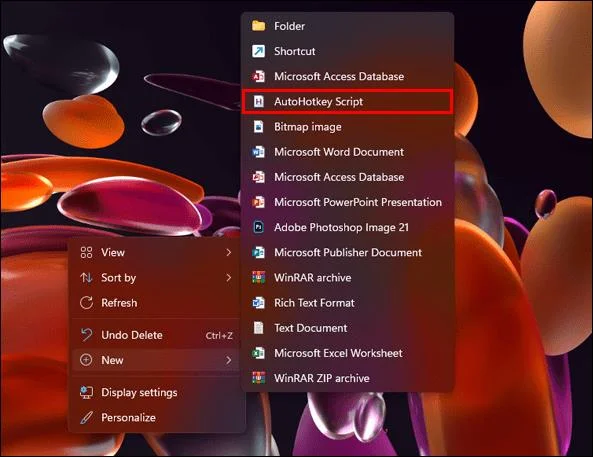The width and height of the screenshot is (593, 457).
Task: Select the Shortcut arrow icon
Action: [x=259, y=51]
